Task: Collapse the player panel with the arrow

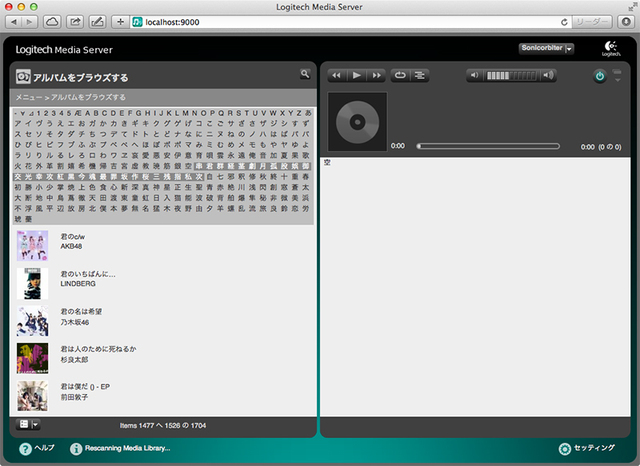Action: coord(618,82)
